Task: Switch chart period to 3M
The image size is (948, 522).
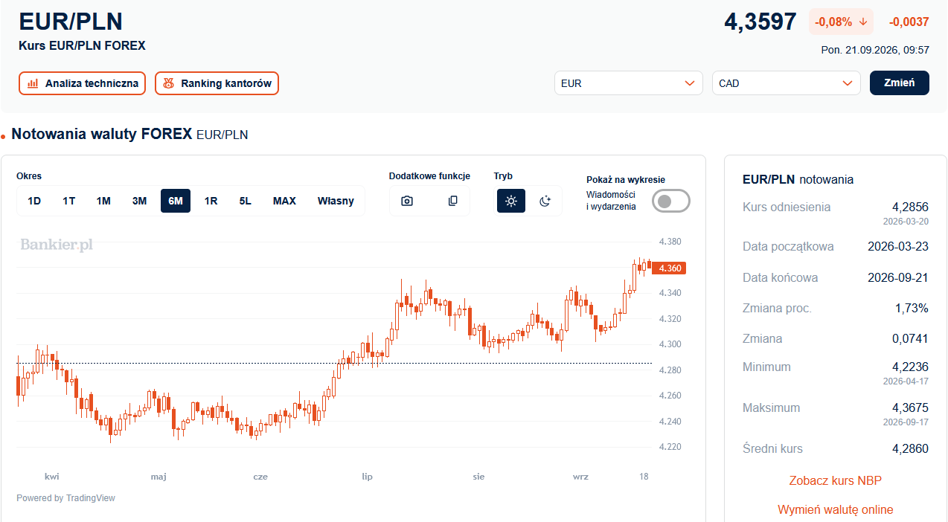Action: click(139, 201)
